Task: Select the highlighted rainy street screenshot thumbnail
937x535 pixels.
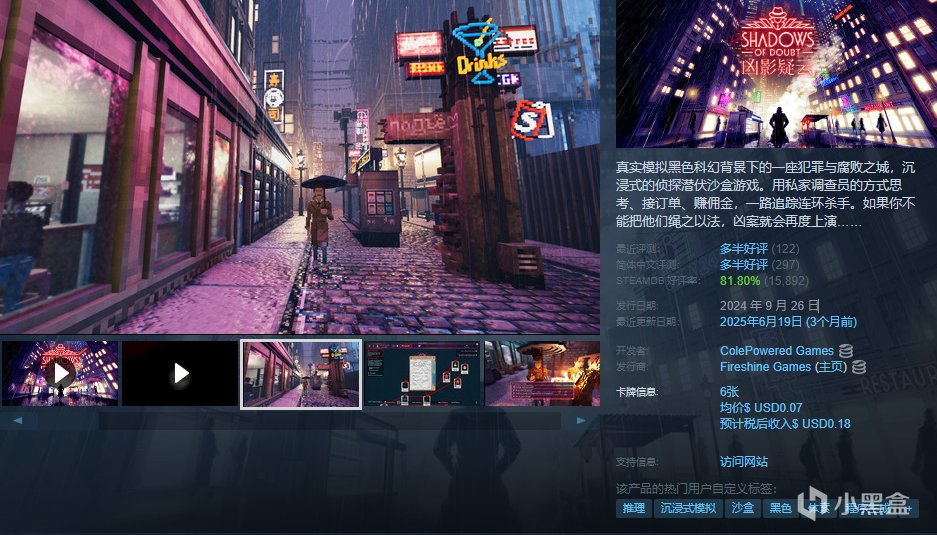Action: (x=301, y=374)
